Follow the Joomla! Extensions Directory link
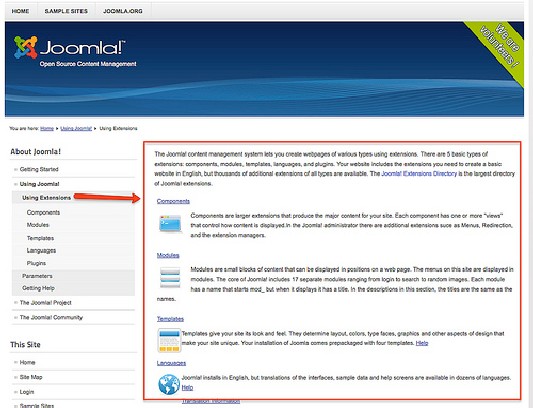 coord(419,173)
